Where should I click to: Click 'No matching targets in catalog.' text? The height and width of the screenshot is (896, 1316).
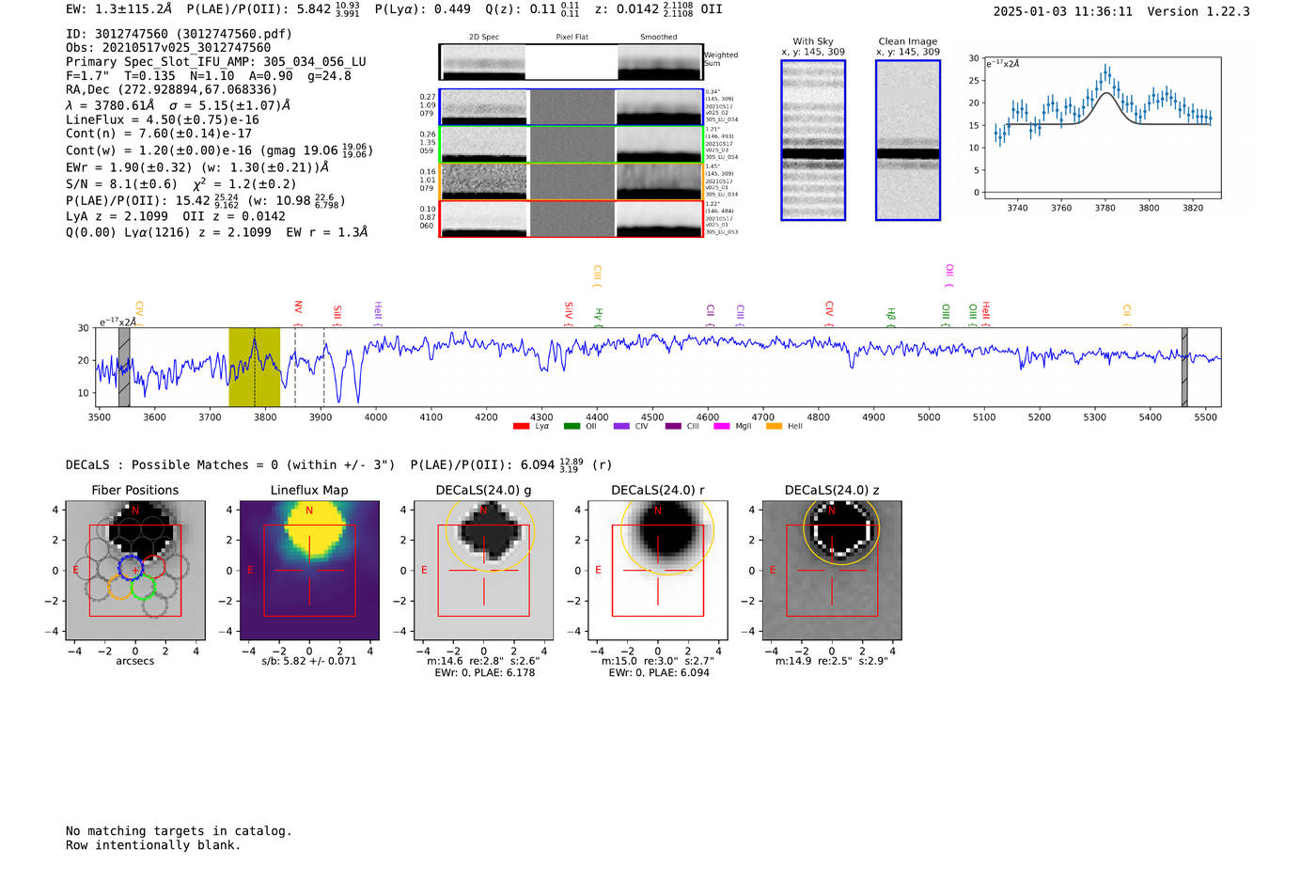(x=179, y=831)
